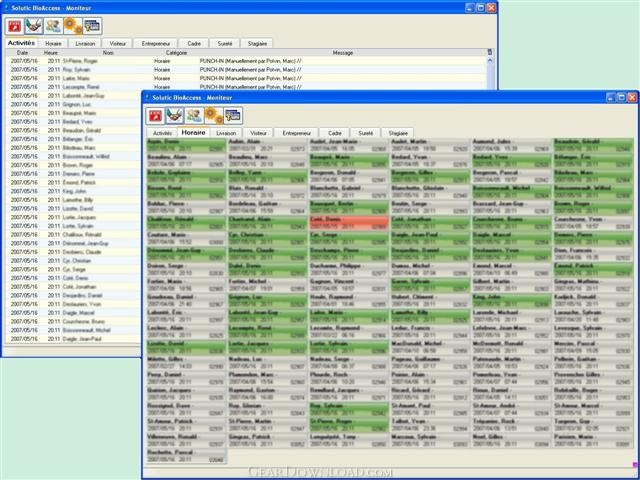The width and height of the screenshot is (640, 480).
Task: Select green Roy, Sylvain employee card
Action: pos(349,409)
